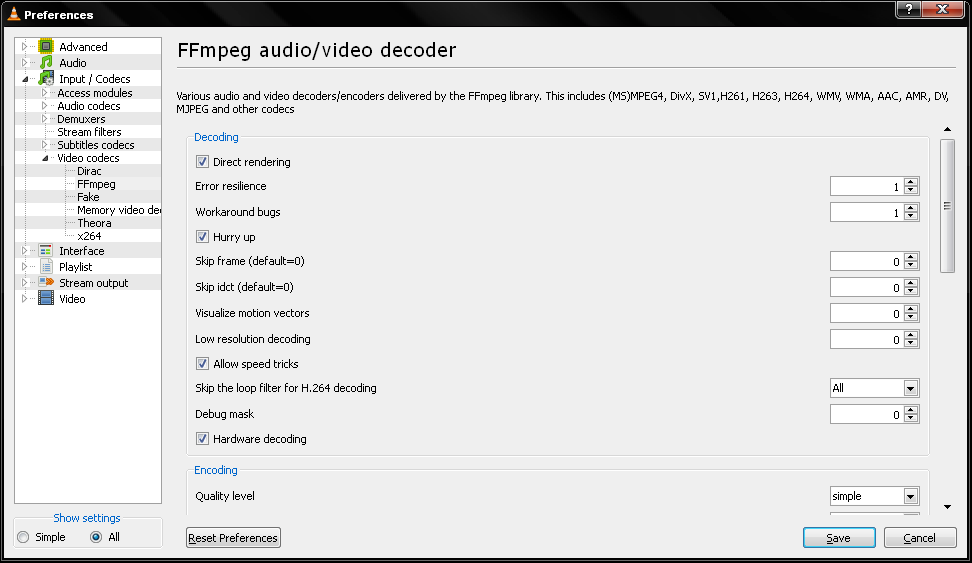Screen dimensions: 972x563
Task: Open the Skip the loop filter dropdown
Action: (909, 389)
